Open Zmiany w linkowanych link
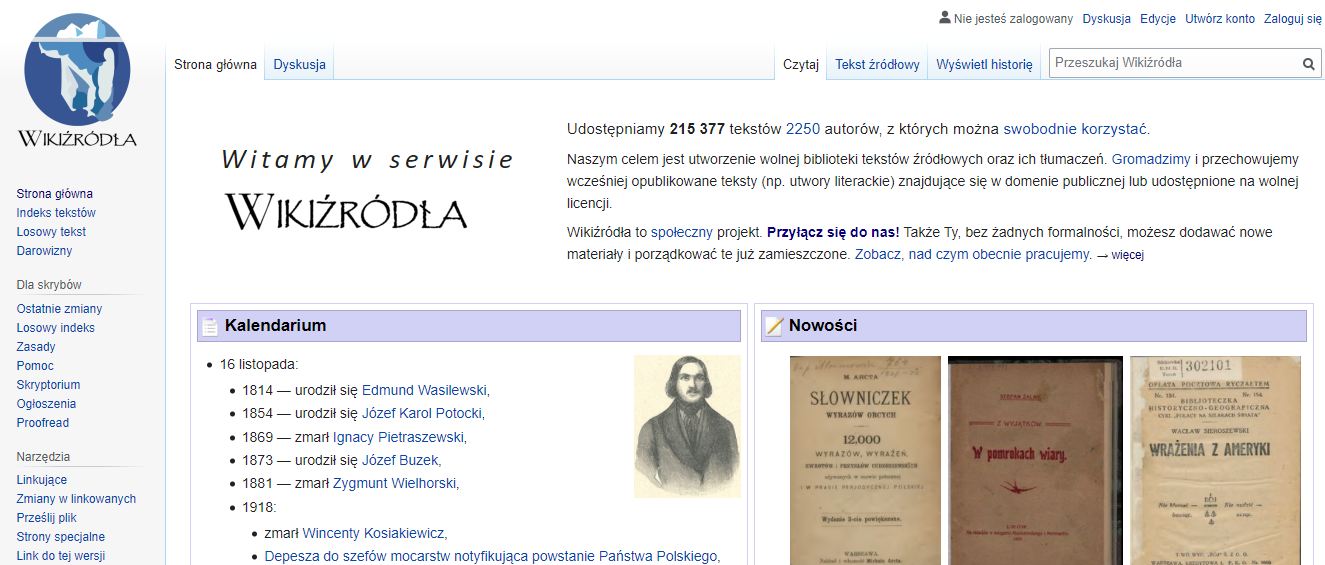The image size is (1325, 565). point(76,499)
